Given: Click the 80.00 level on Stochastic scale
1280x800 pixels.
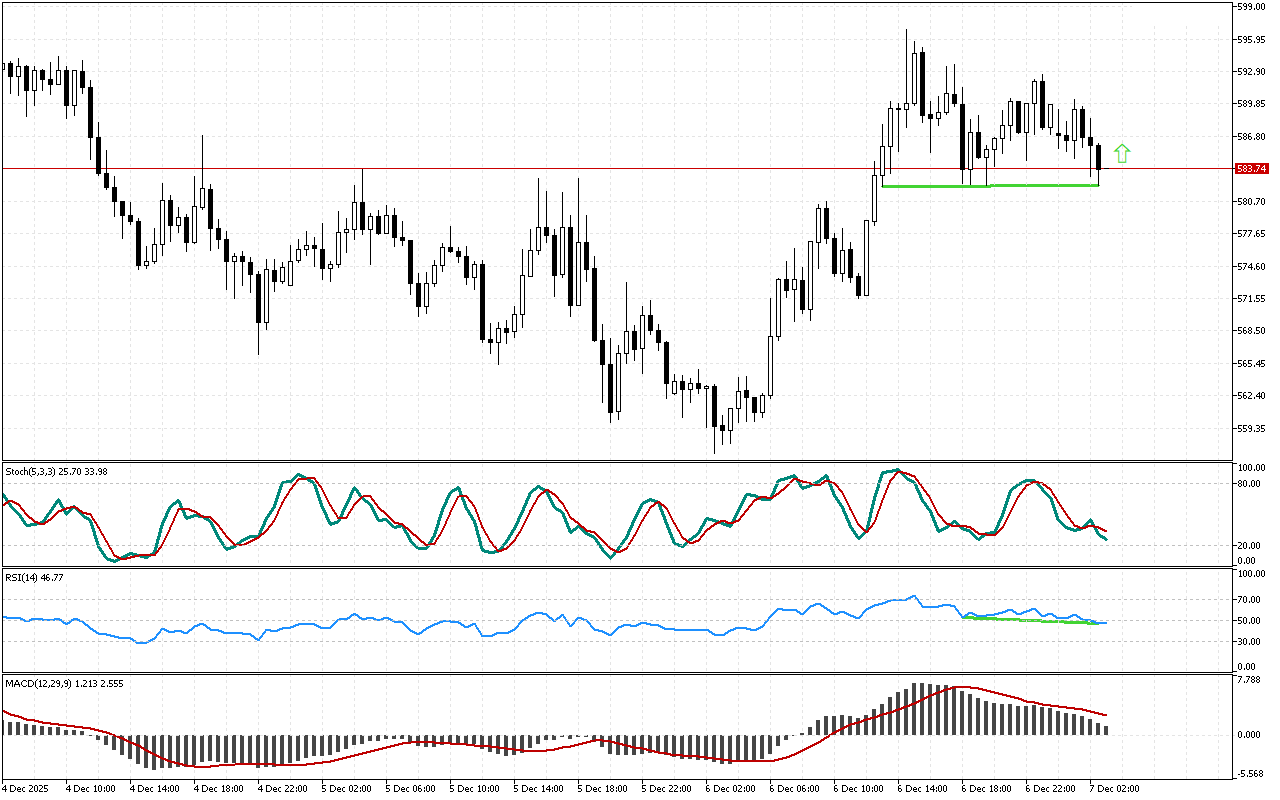Looking at the screenshot, I should tap(1250, 484).
